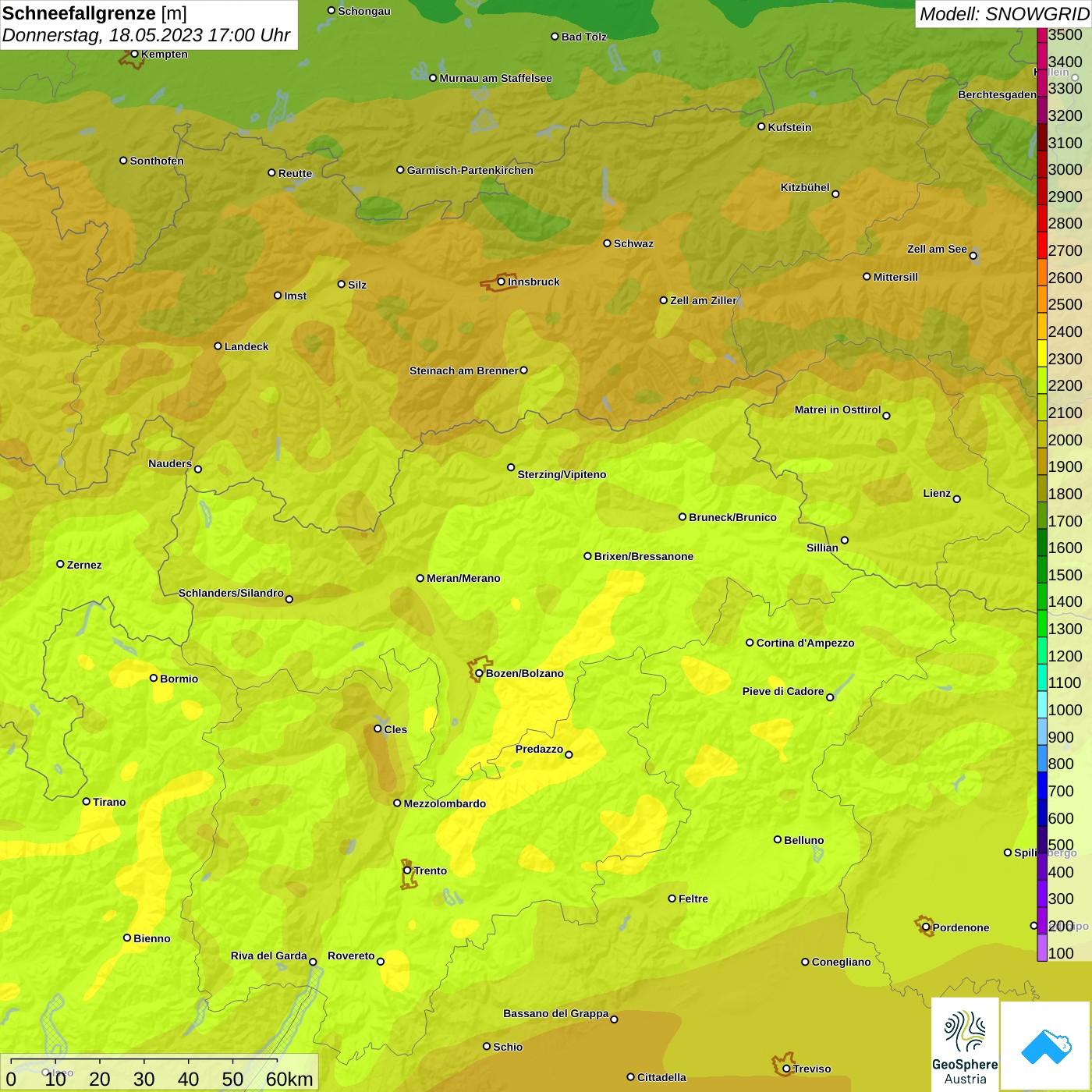
Task: Click the blue cloud house logo
Action: [x=1046, y=1046]
